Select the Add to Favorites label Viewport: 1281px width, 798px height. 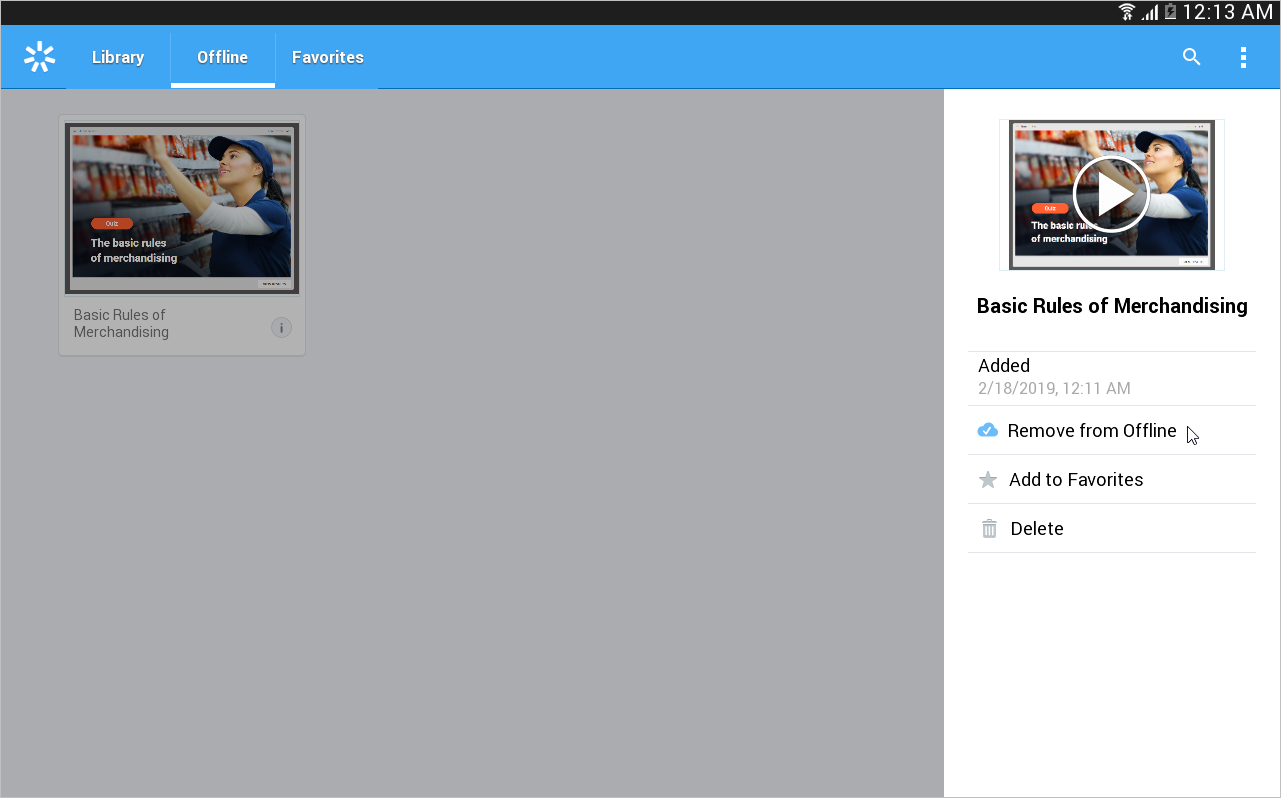(1075, 480)
